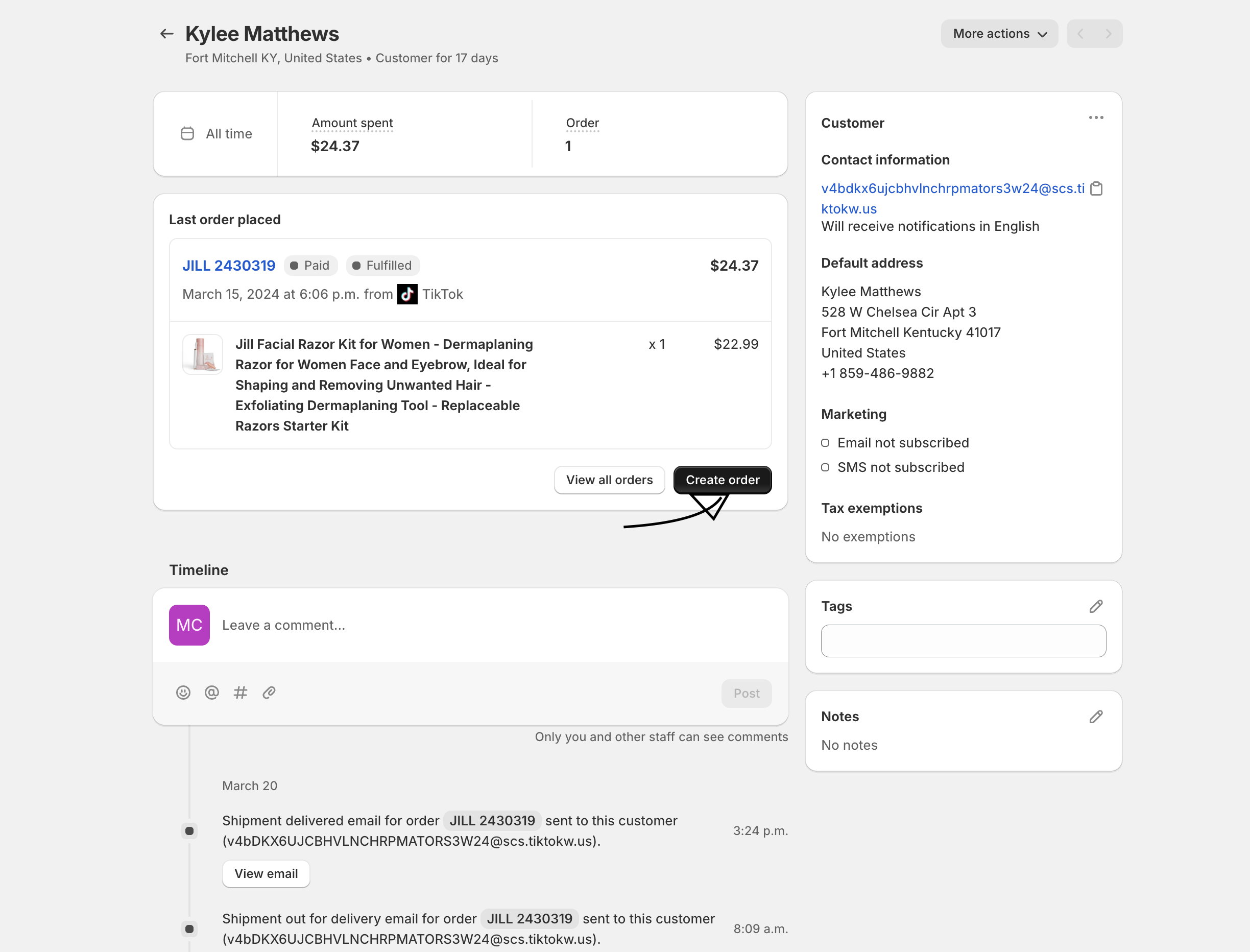Click the back arrow beside Kylee Matthews
This screenshot has width=1250, height=952.
[166, 34]
